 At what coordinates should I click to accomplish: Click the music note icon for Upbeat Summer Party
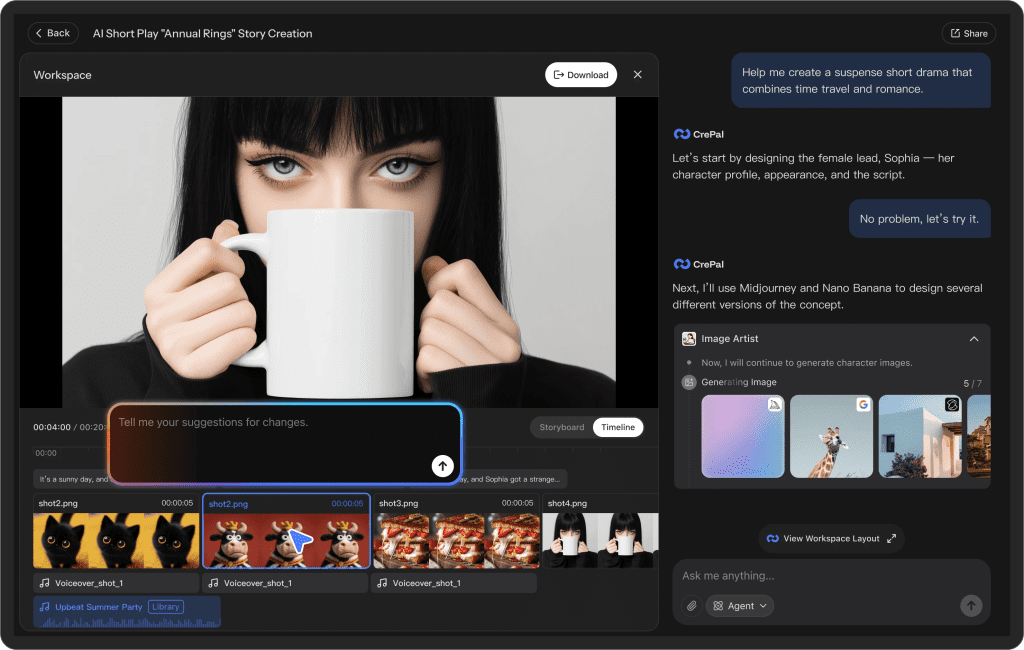point(44,607)
